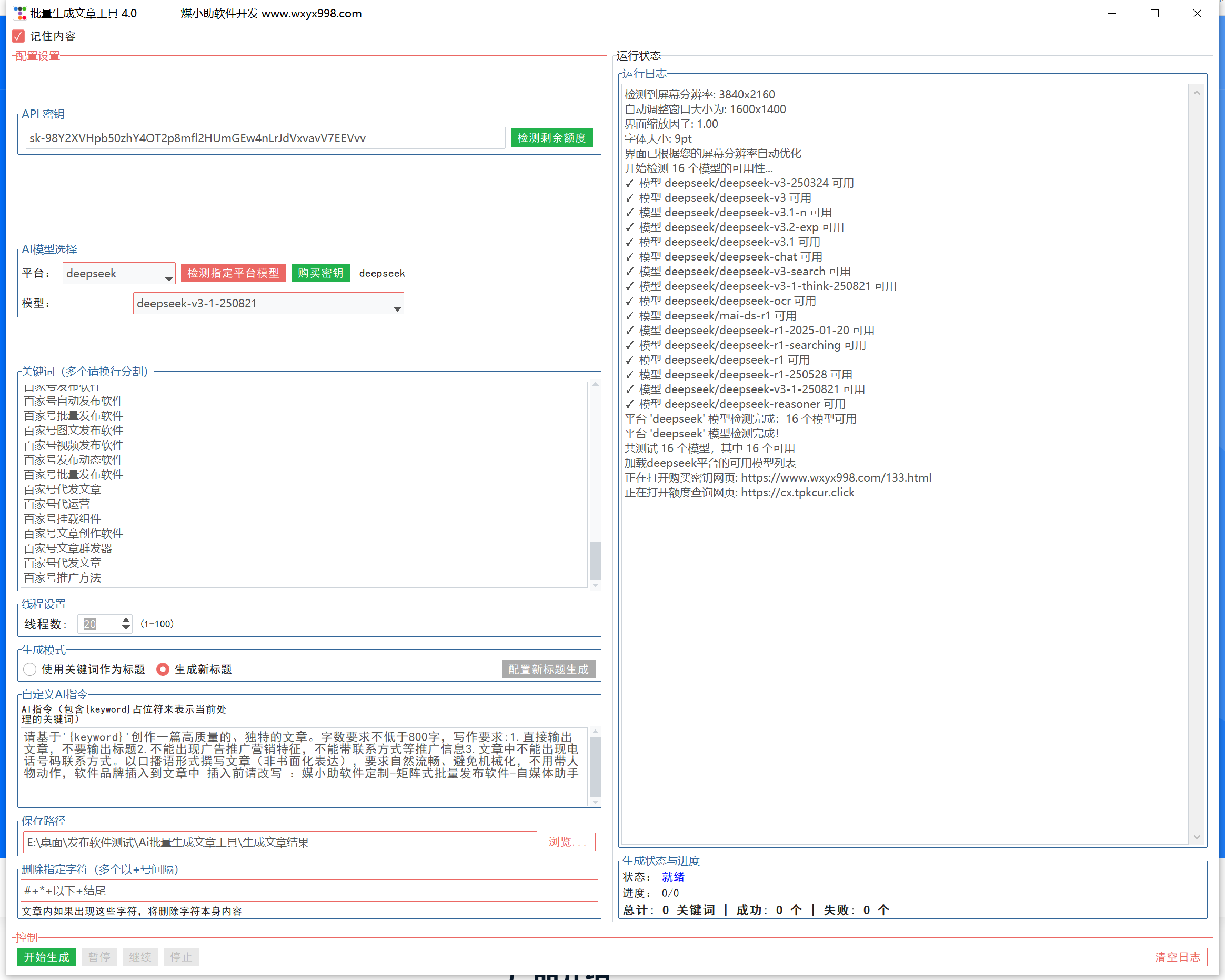Toggle the 记住内容 checkbox

(18, 36)
